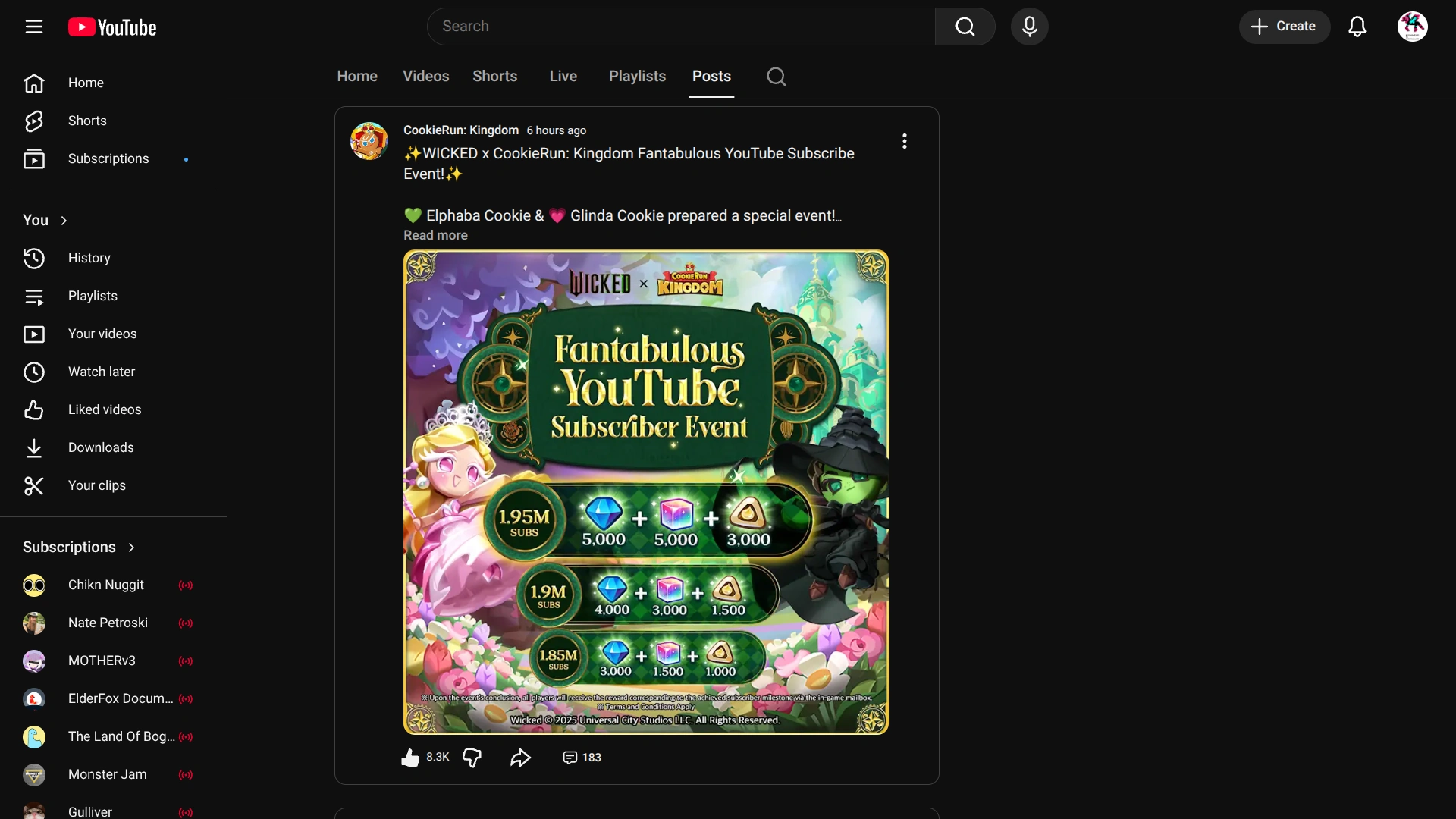This screenshot has width=1456, height=819.
Task: Click the search magnifier button
Action: pyautogui.click(x=965, y=27)
